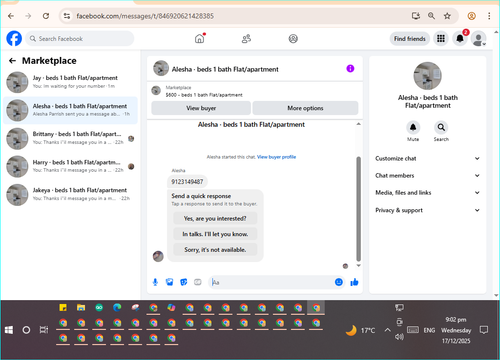Attach a file with the photo icon
The image size is (500, 360).
click(170, 282)
